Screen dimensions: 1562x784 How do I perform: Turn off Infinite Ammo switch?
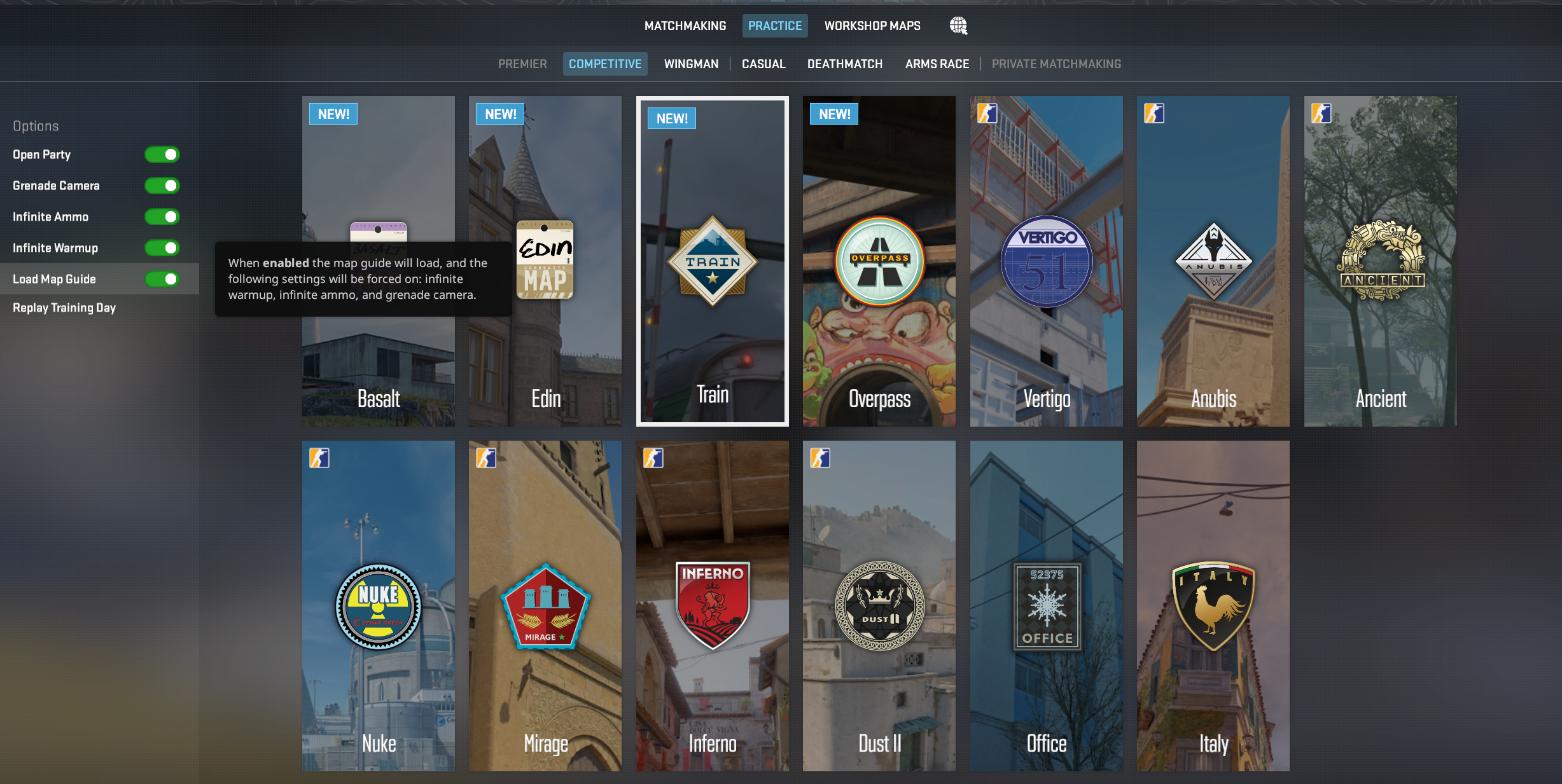(x=162, y=217)
